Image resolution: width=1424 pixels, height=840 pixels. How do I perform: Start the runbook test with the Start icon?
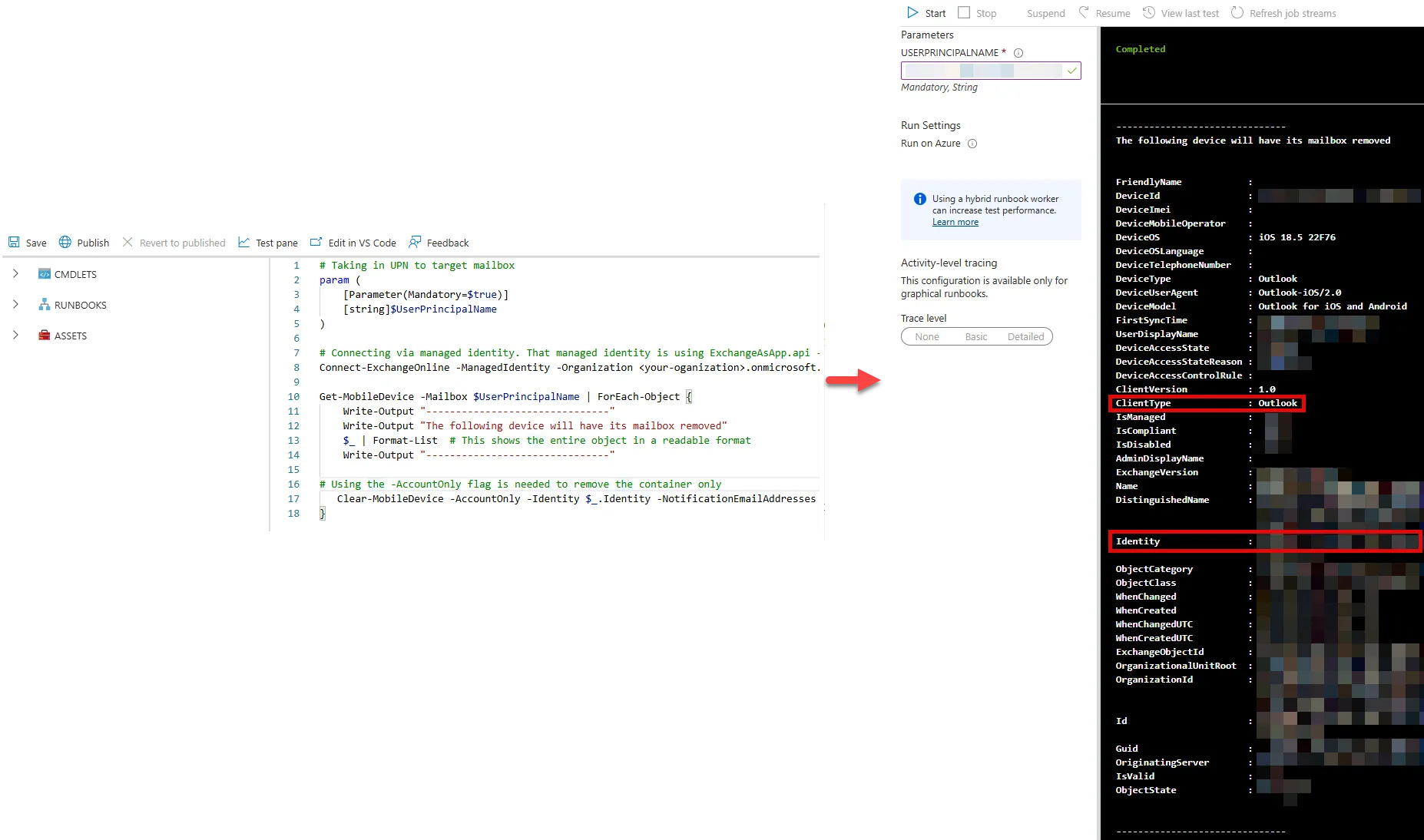[x=912, y=12]
